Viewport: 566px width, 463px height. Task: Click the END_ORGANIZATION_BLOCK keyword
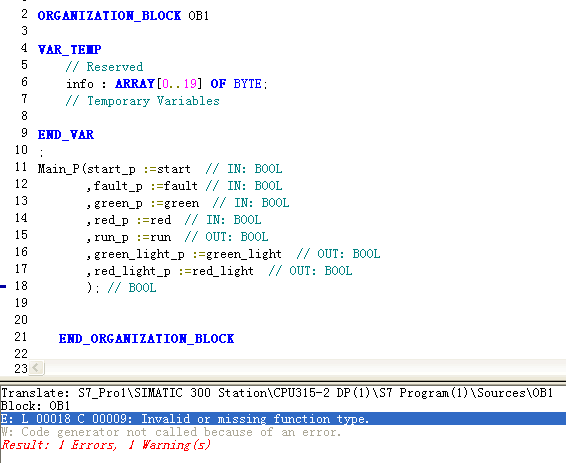click(x=146, y=338)
